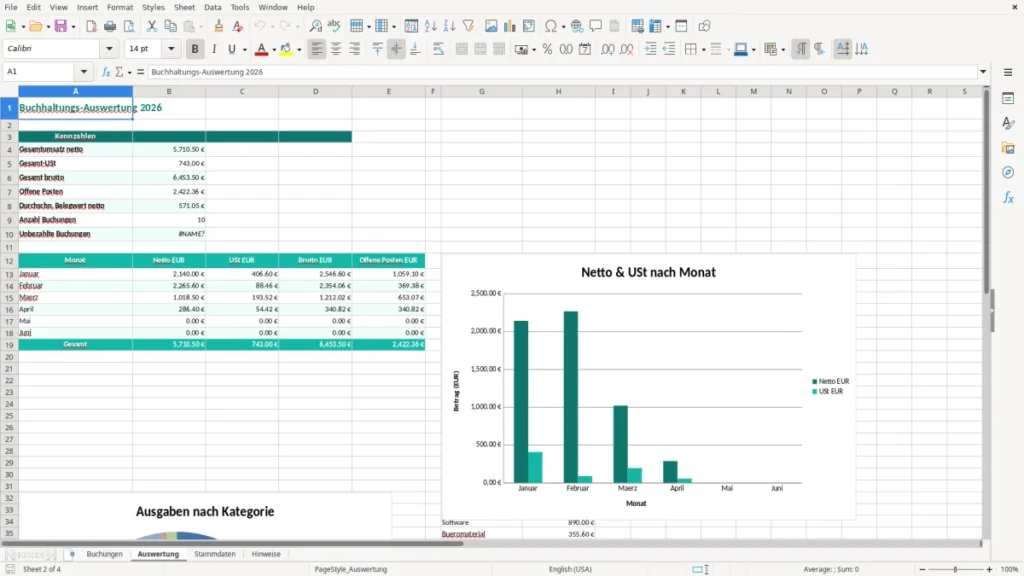Toggle Center Vertically alignment
This screenshot has height=576, width=1024.
click(x=396, y=49)
